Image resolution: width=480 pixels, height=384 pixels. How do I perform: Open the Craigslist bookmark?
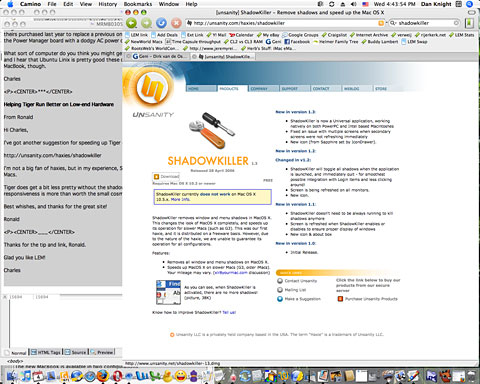[x=334, y=35]
